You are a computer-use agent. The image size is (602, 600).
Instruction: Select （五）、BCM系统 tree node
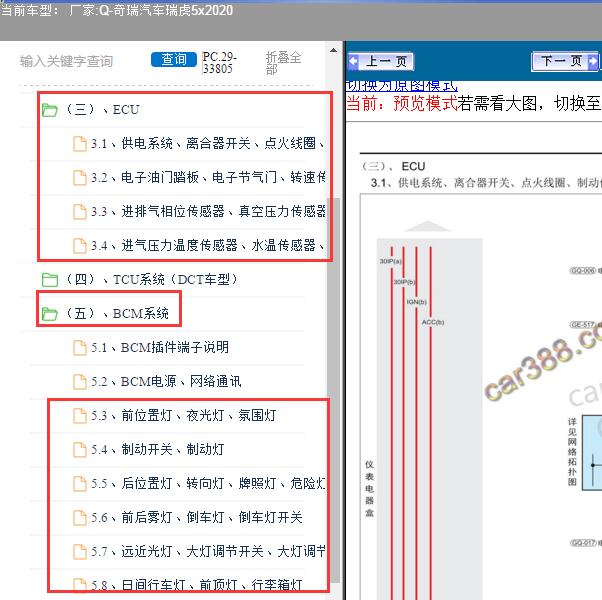click(117, 313)
